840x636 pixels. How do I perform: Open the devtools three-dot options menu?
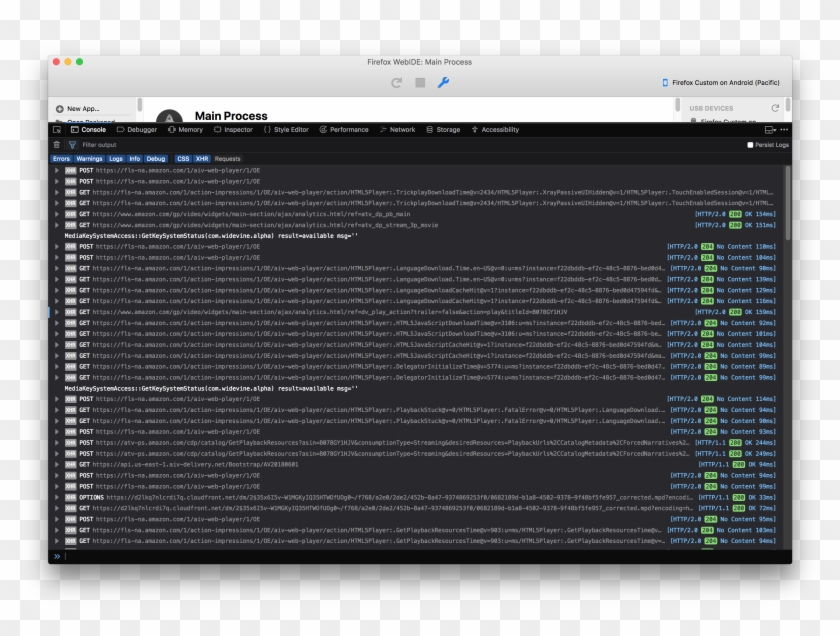[x=784, y=129]
